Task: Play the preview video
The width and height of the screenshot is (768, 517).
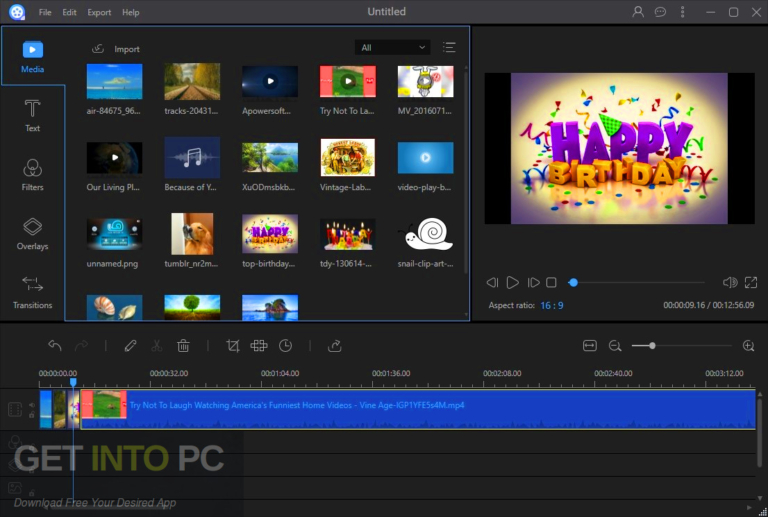Action: tap(512, 282)
